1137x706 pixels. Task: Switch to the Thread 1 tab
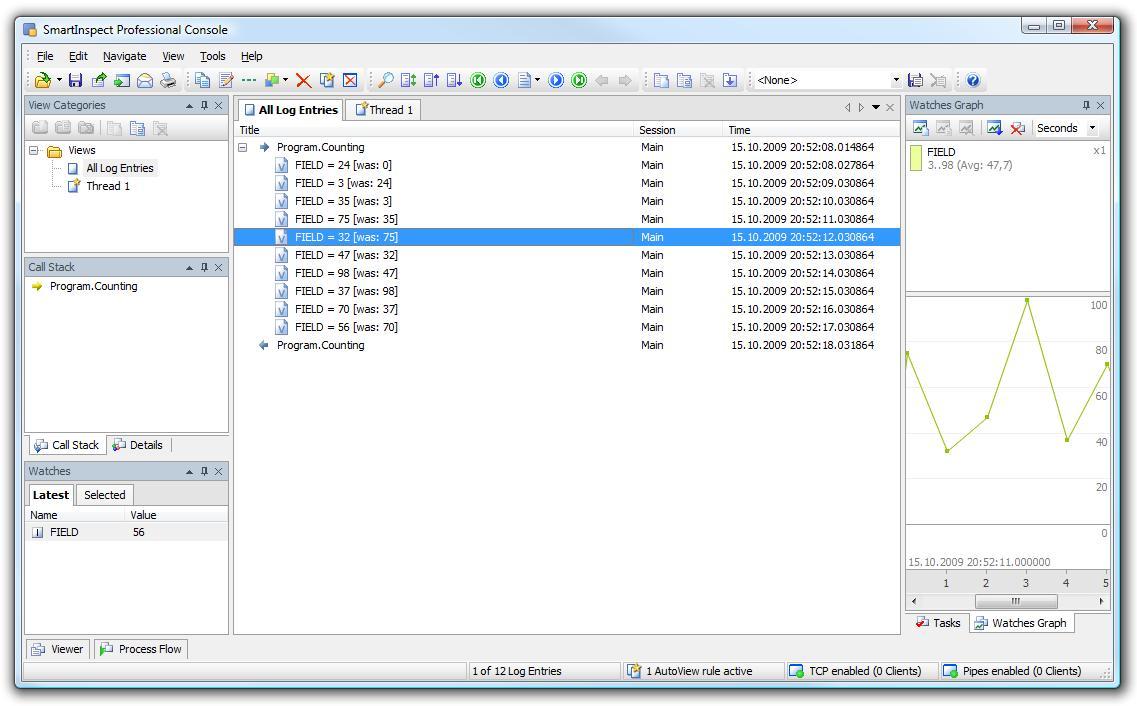tap(384, 110)
